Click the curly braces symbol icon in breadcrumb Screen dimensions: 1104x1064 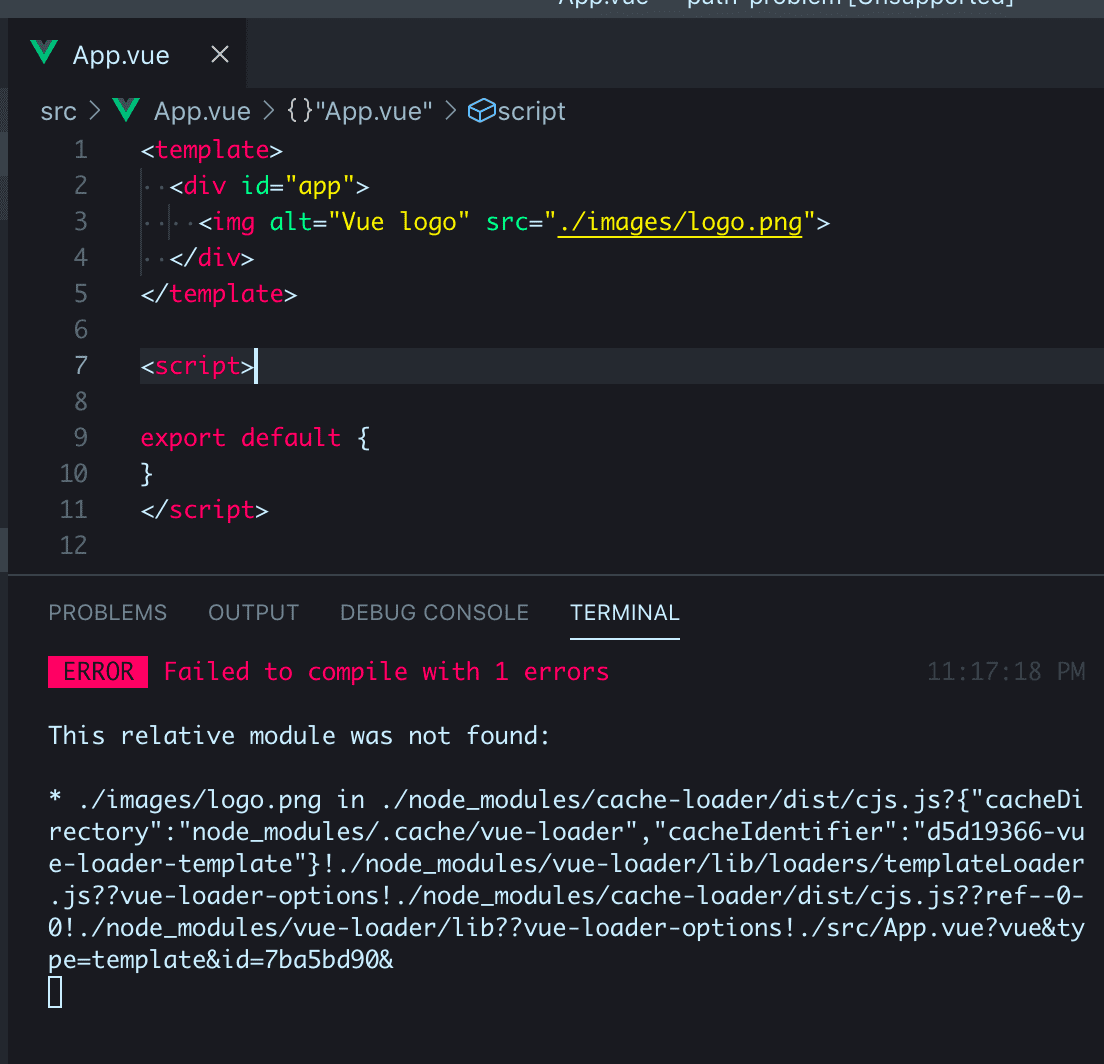(x=299, y=111)
